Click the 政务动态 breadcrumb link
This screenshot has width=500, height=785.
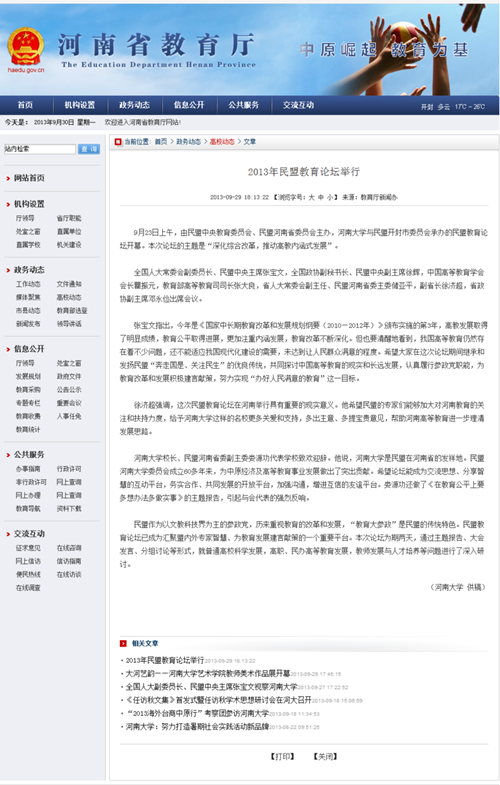[188, 142]
